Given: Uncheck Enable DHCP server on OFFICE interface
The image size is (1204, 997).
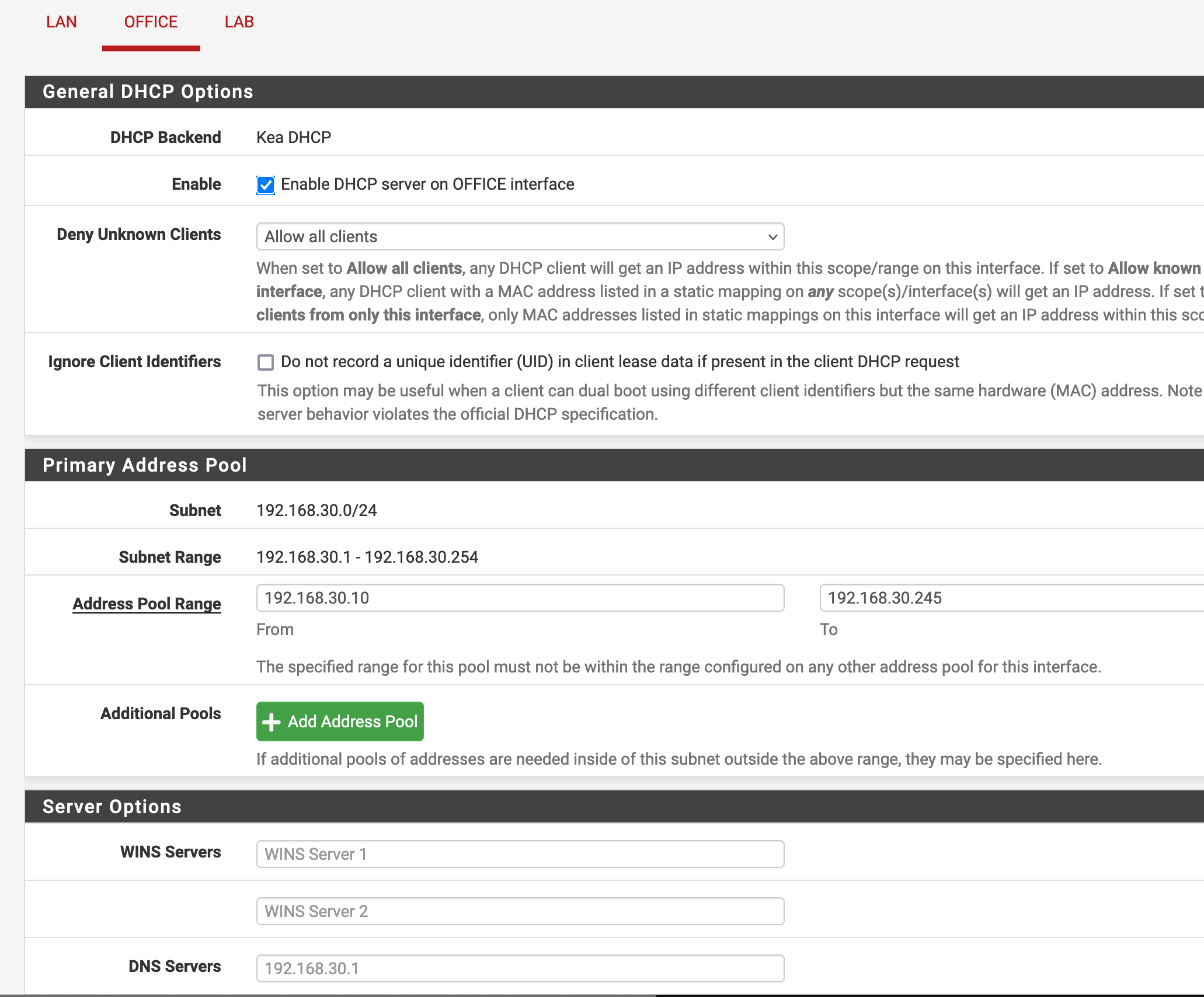Looking at the screenshot, I should coord(266,185).
